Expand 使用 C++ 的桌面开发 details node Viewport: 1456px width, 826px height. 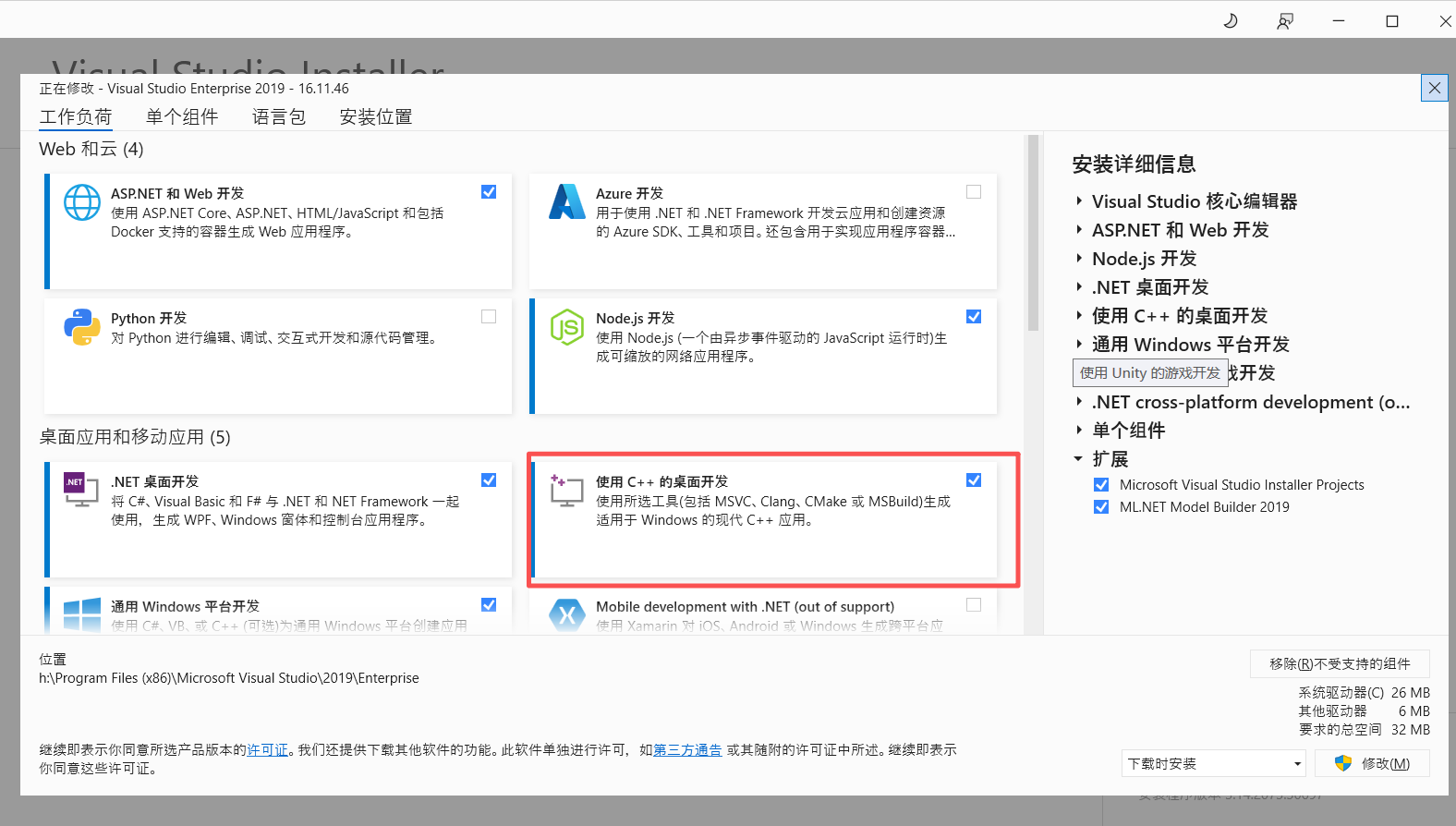click(x=1079, y=316)
